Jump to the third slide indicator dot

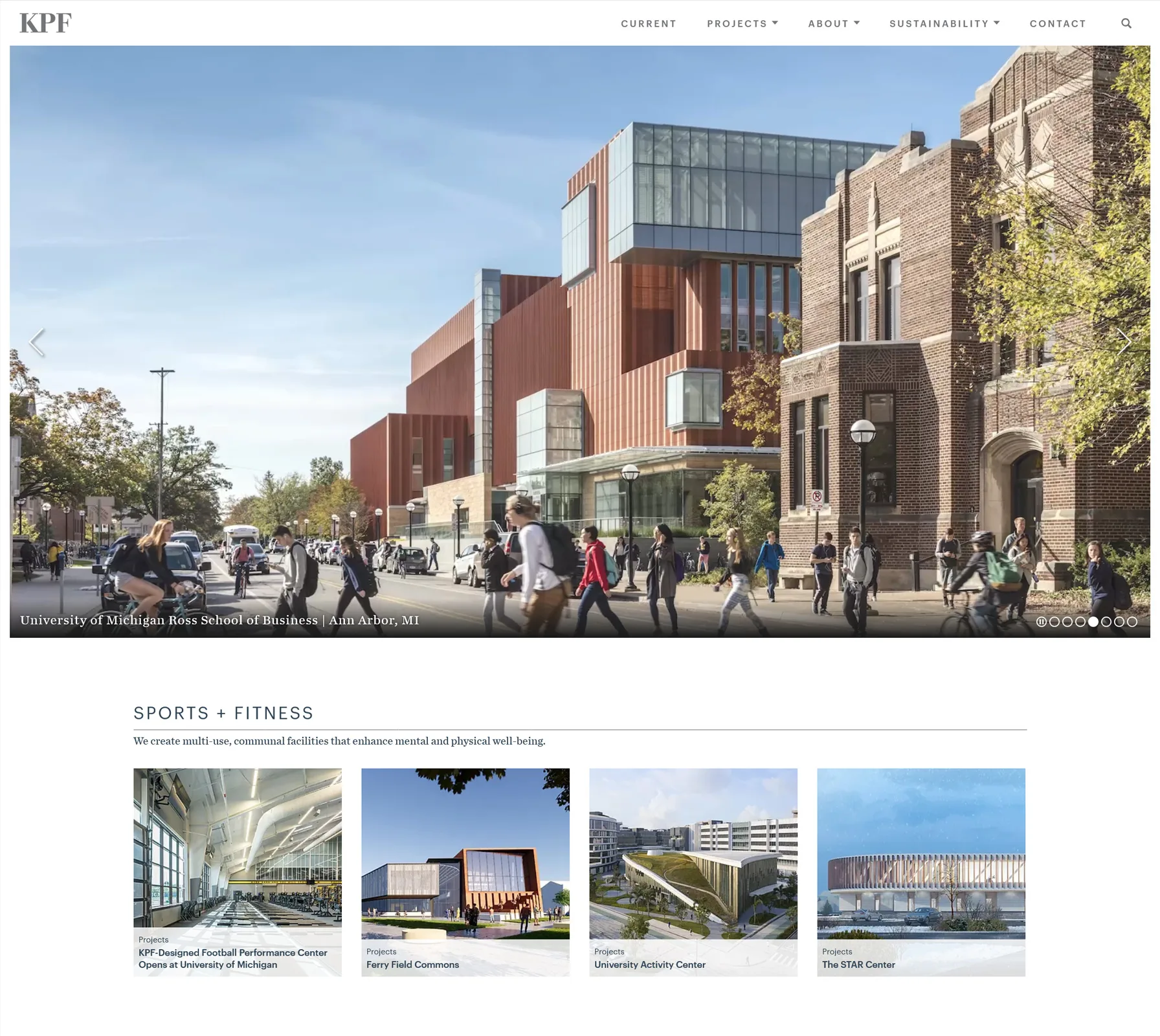[x=1080, y=622]
